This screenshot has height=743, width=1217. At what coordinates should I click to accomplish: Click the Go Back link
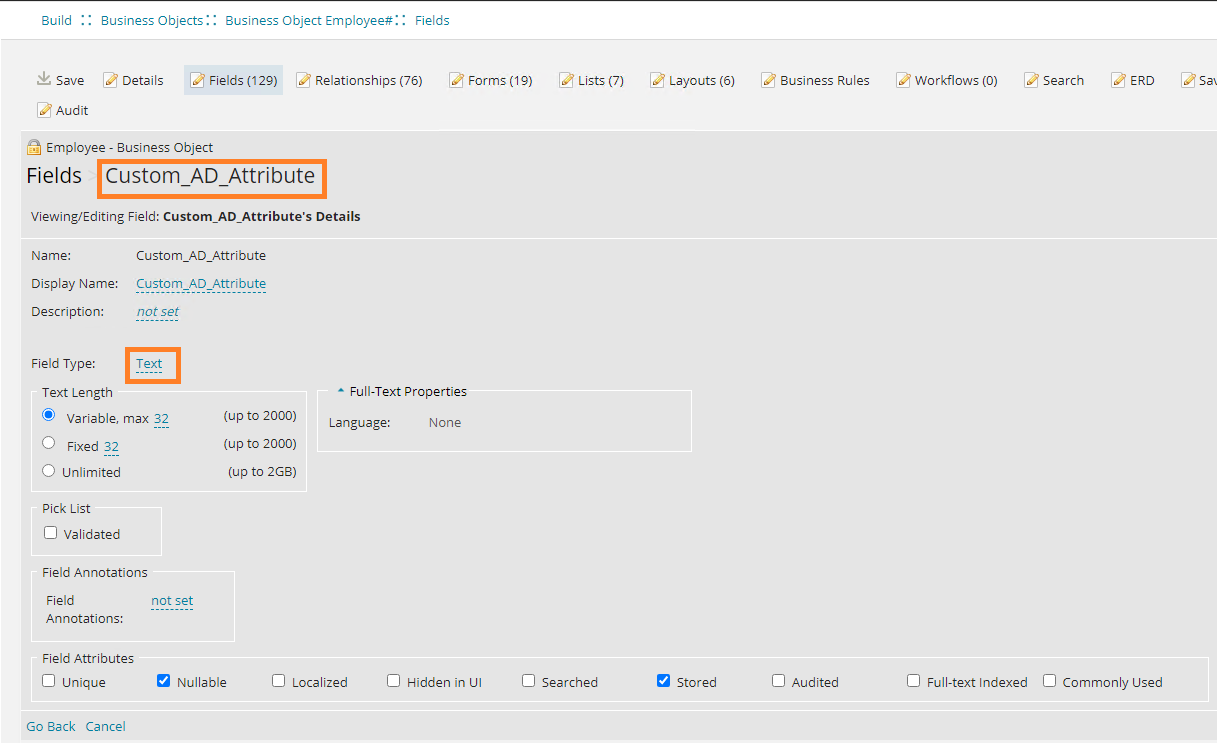[x=50, y=725]
